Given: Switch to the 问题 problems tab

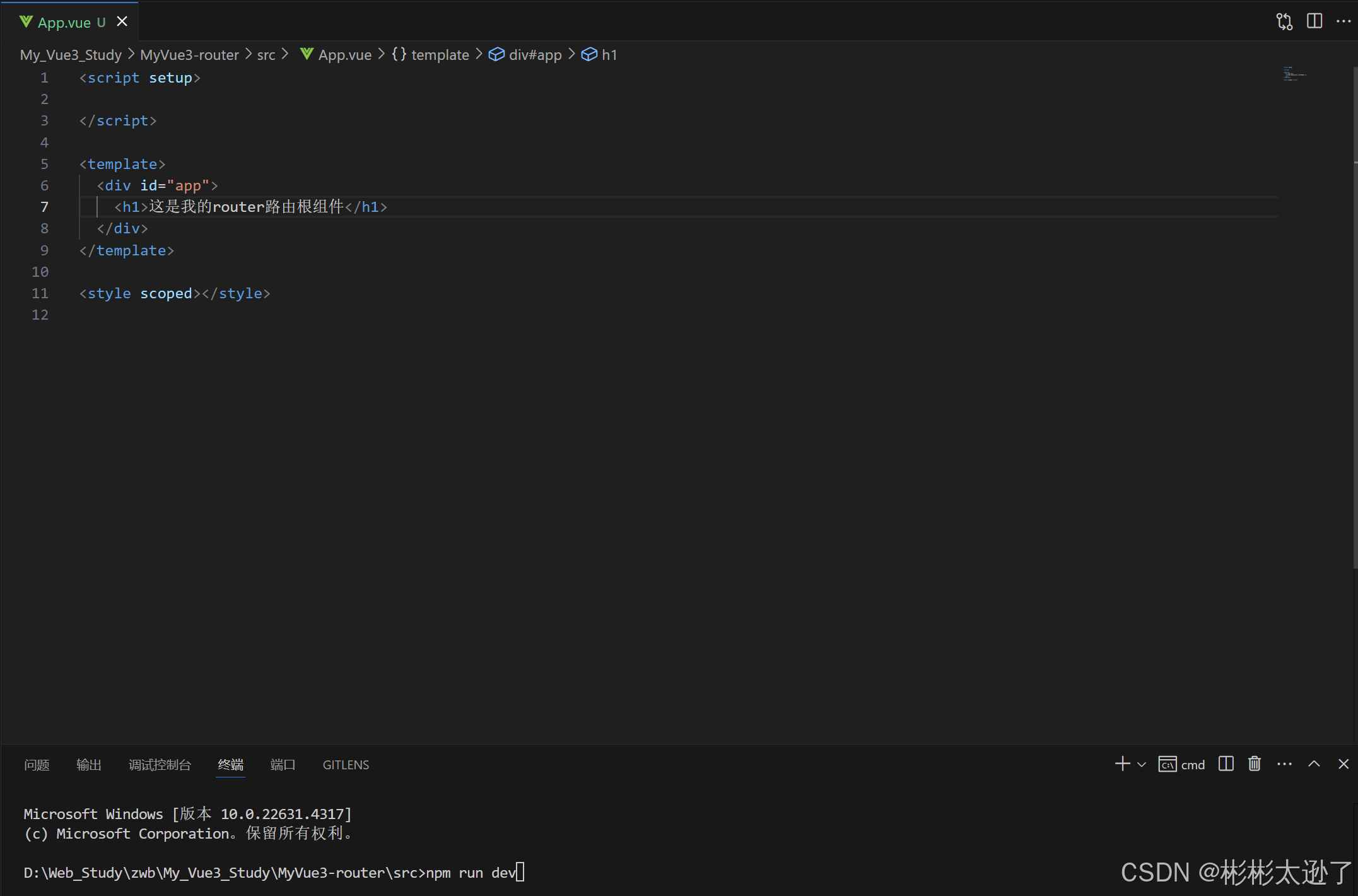Looking at the screenshot, I should (37, 765).
